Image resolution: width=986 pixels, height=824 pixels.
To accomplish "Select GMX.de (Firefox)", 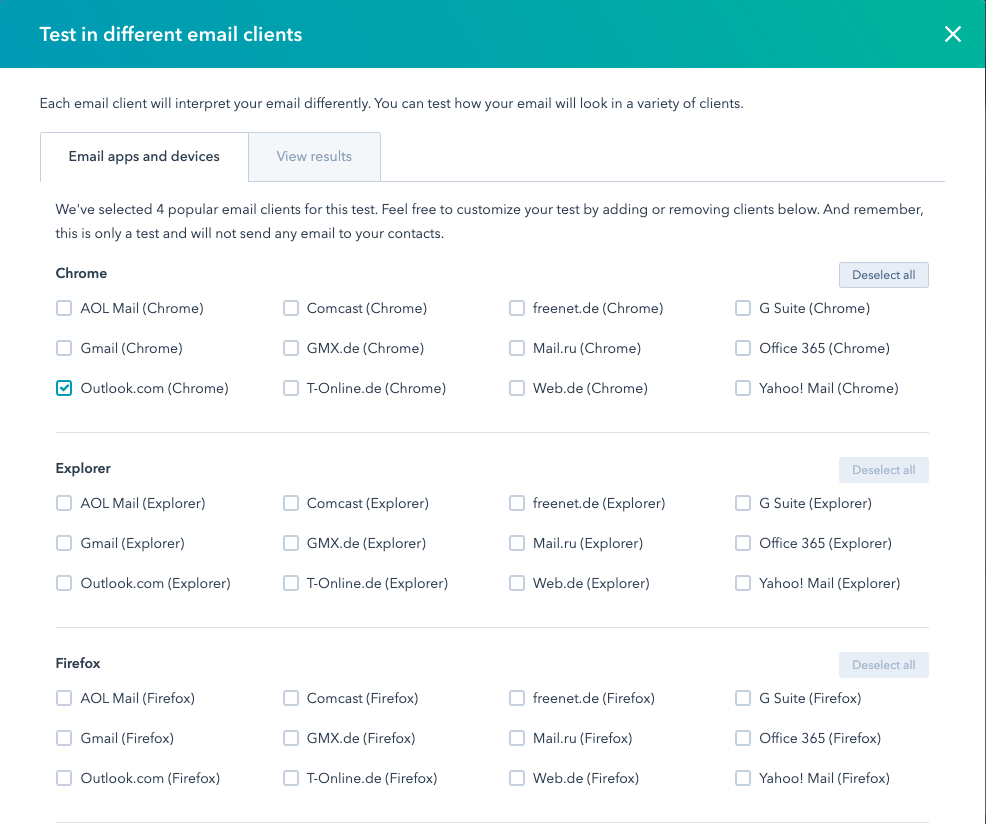I will click(x=291, y=738).
